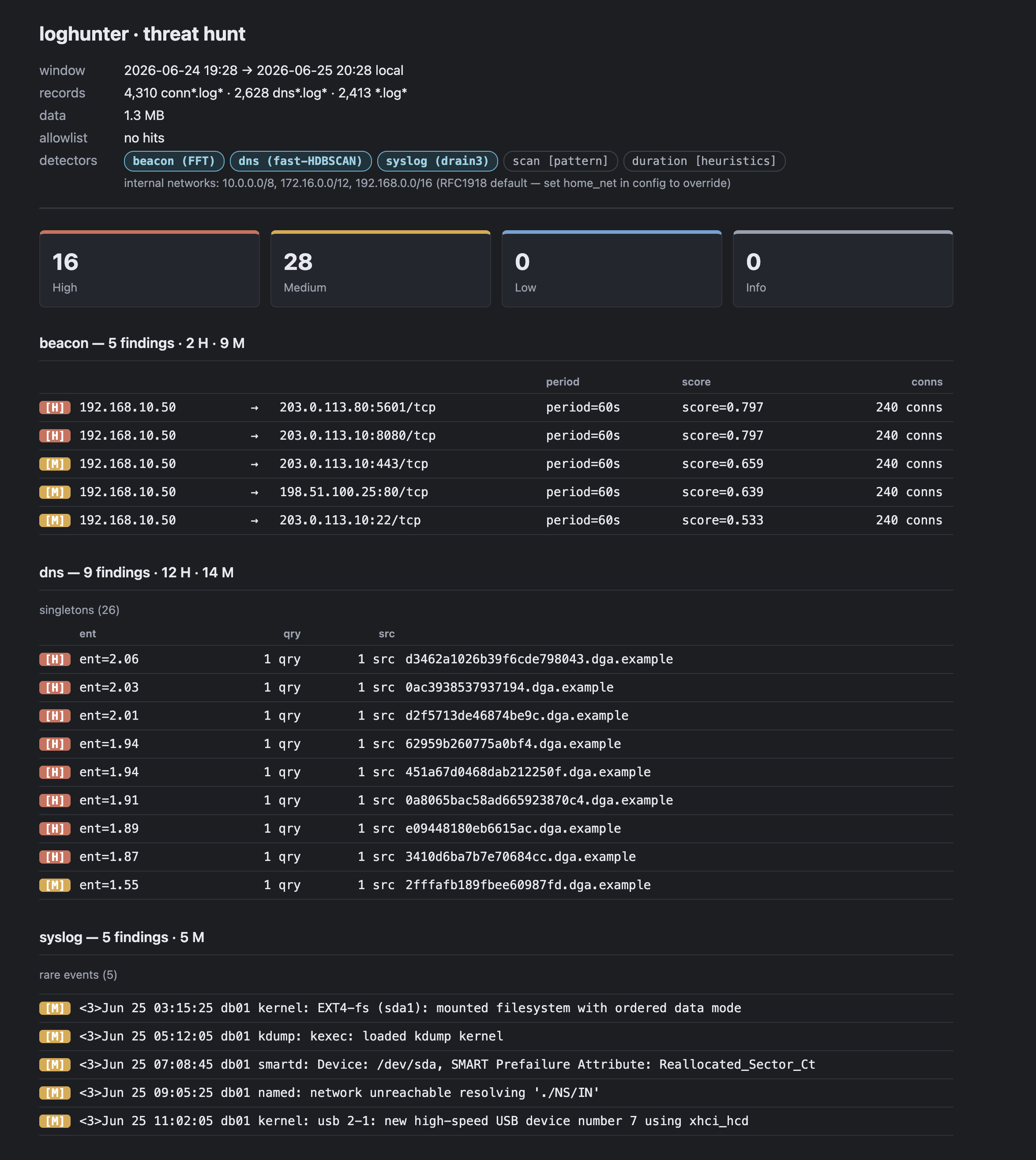Select the EXT4-fs mounted filesystem syslog event
The width and height of the screenshot is (1036, 1160).
(496, 1008)
